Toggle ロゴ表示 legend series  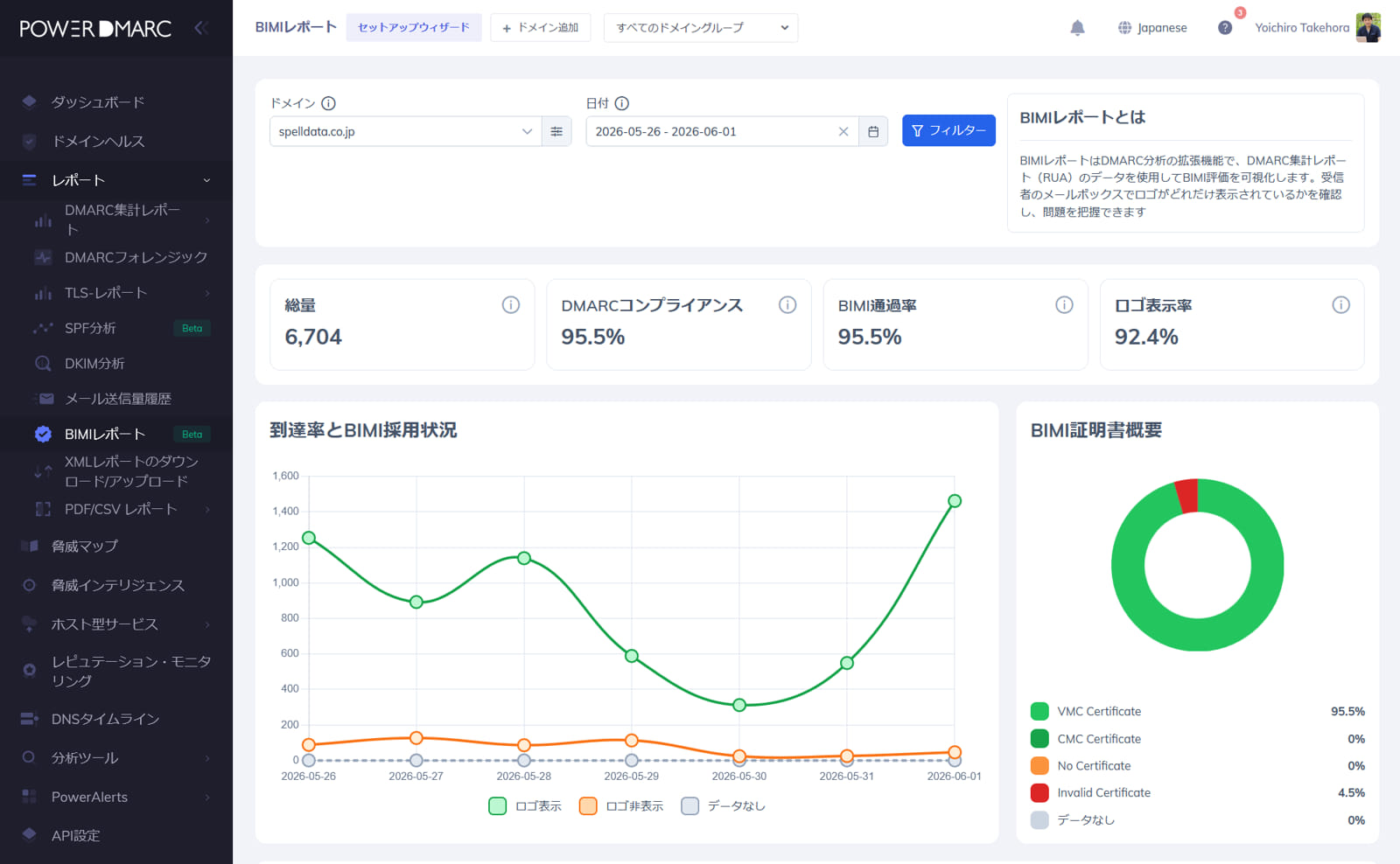(525, 805)
